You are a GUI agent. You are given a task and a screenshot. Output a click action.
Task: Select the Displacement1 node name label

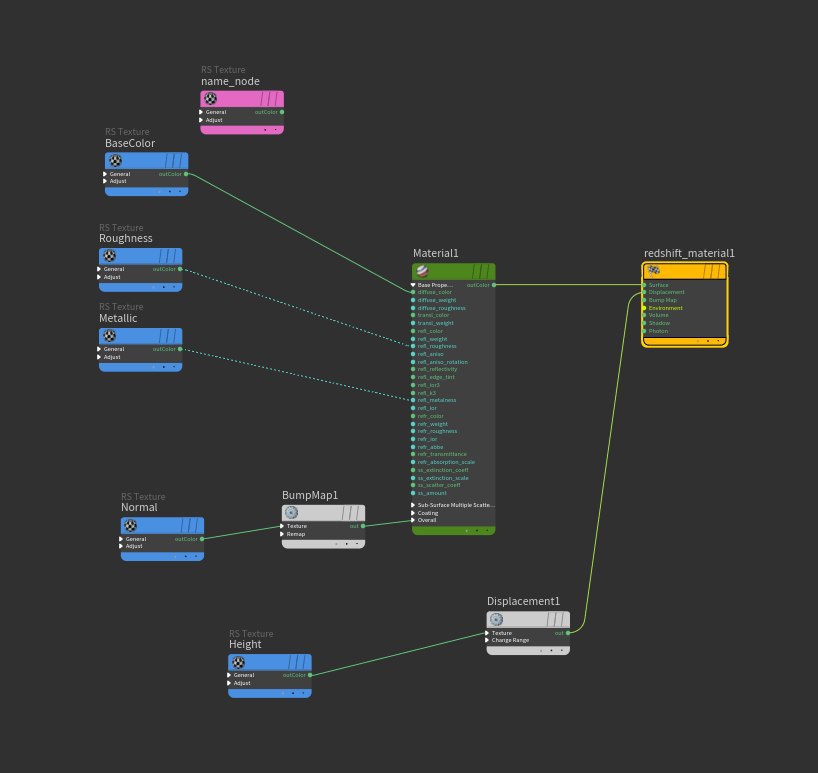tap(523, 601)
